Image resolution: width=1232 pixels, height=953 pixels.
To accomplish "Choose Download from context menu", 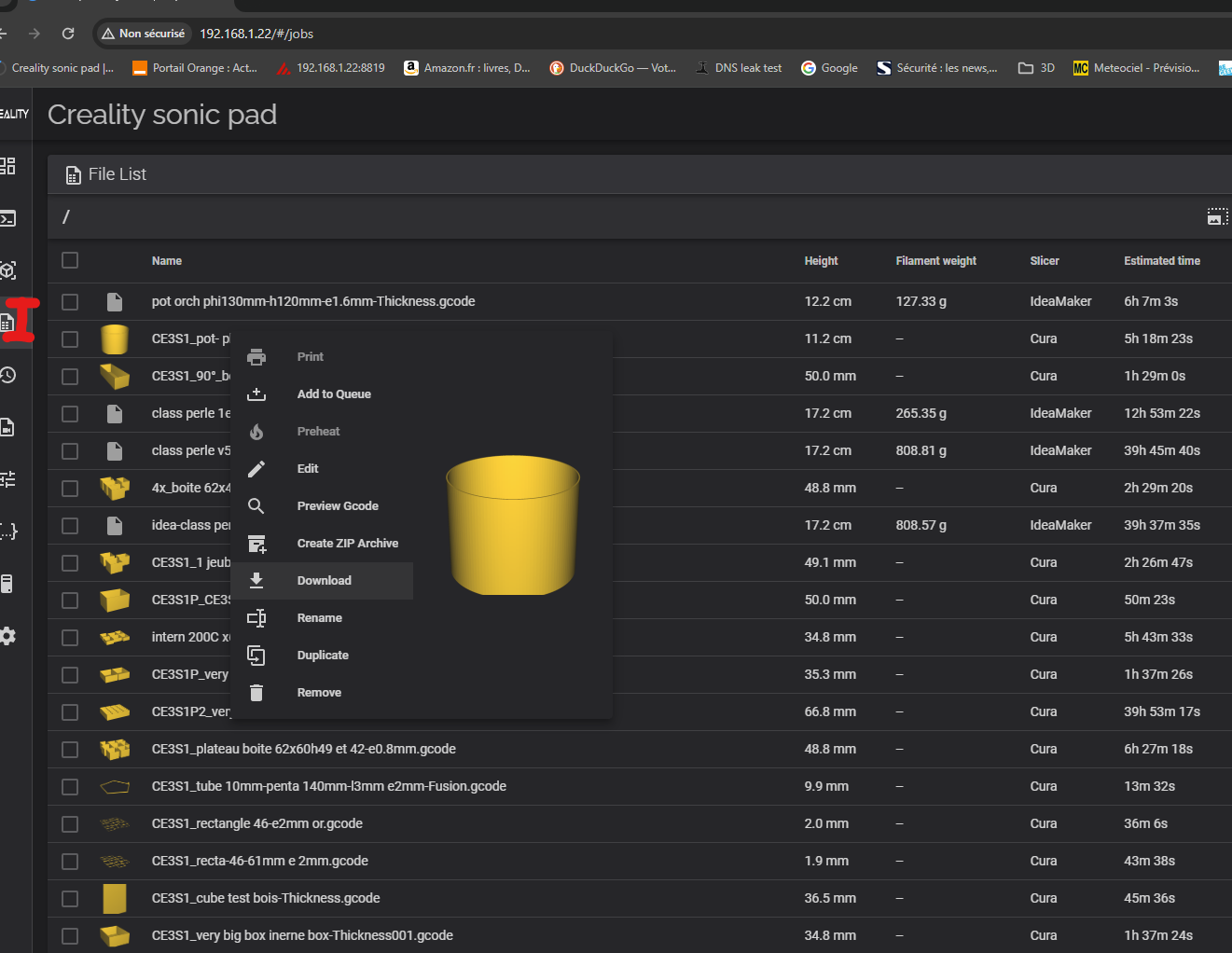I will click(x=322, y=581).
